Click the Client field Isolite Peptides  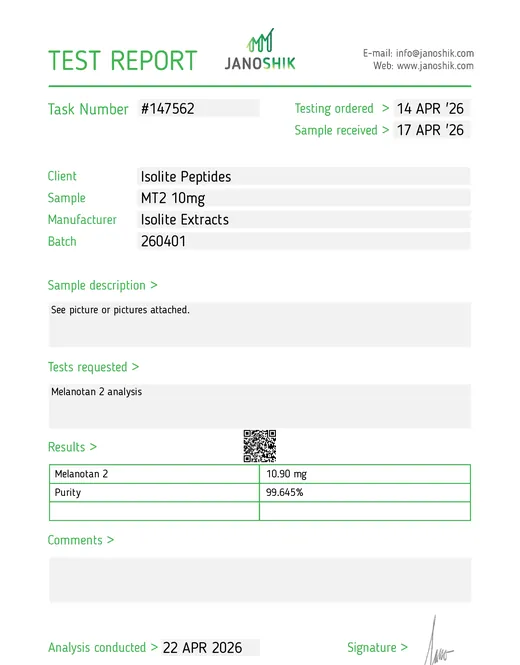pyautogui.click(x=304, y=176)
